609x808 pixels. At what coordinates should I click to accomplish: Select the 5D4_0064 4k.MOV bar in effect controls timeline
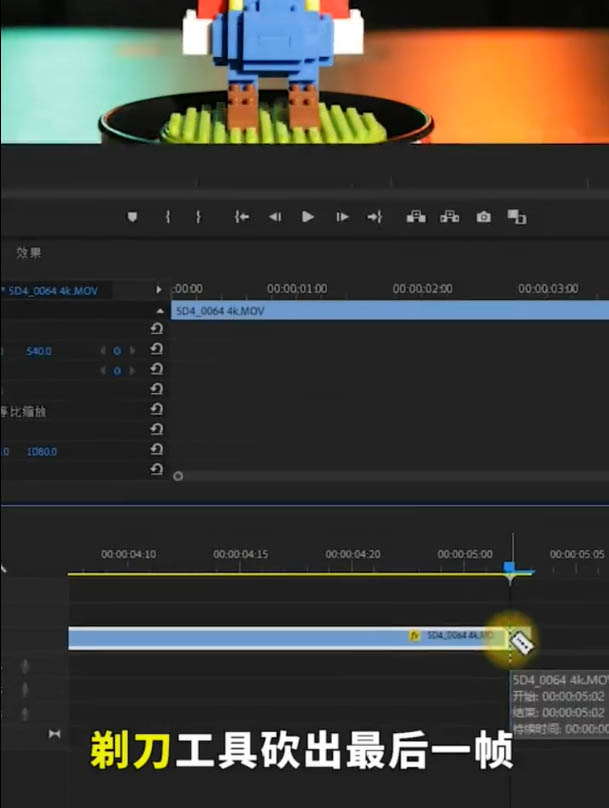click(390, 310)
